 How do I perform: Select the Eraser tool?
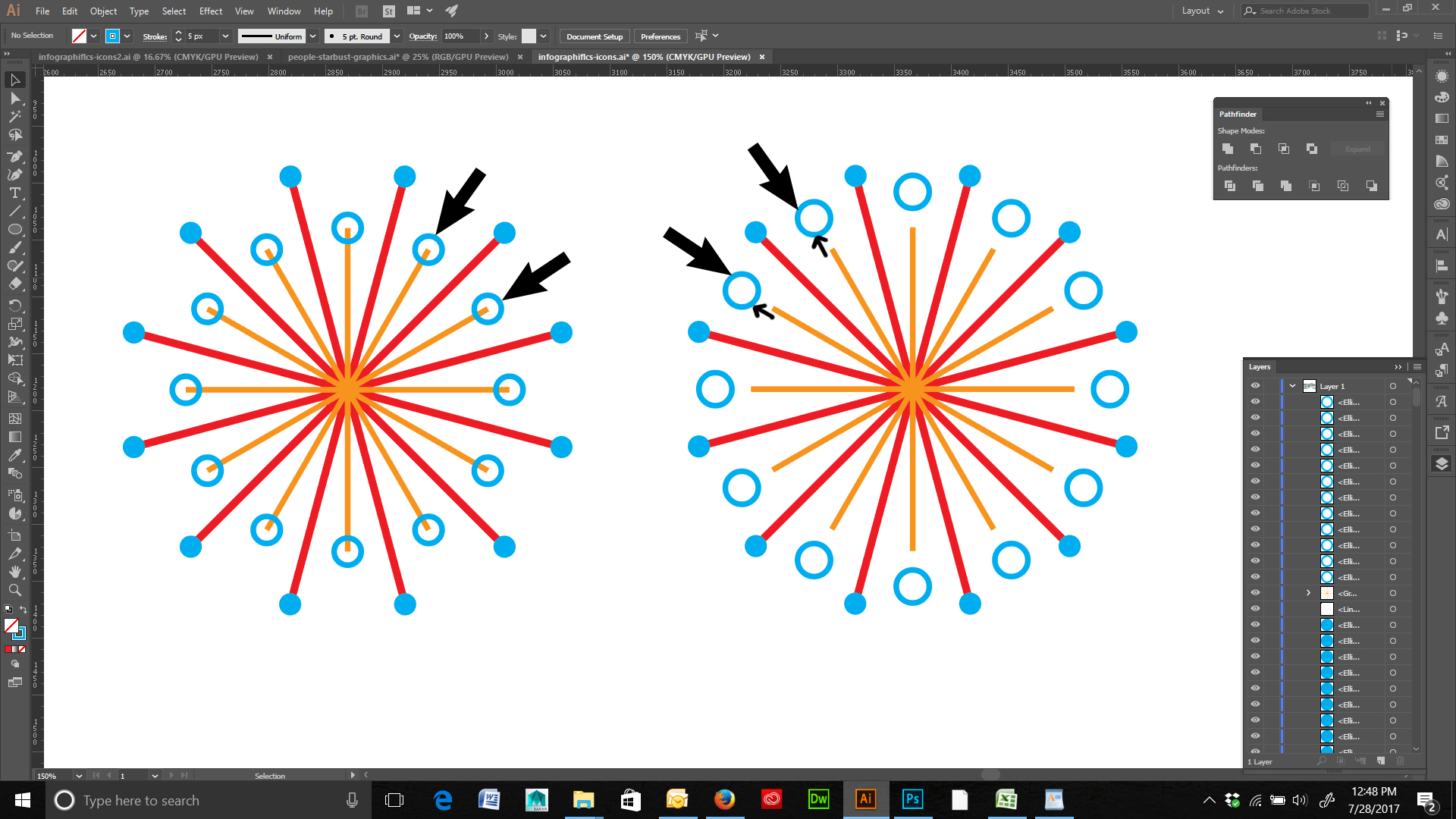tap(14, 284)
